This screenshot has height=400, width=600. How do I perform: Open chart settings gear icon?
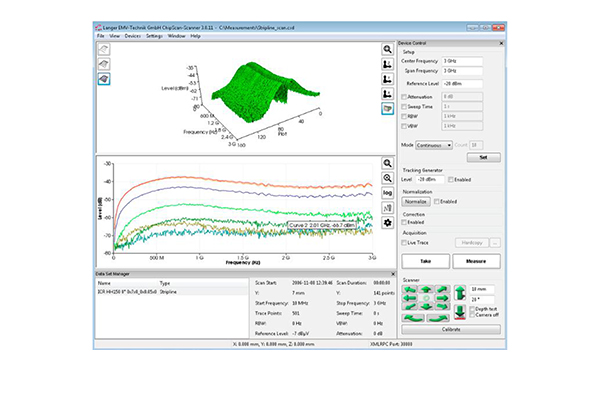pos(387,223)
